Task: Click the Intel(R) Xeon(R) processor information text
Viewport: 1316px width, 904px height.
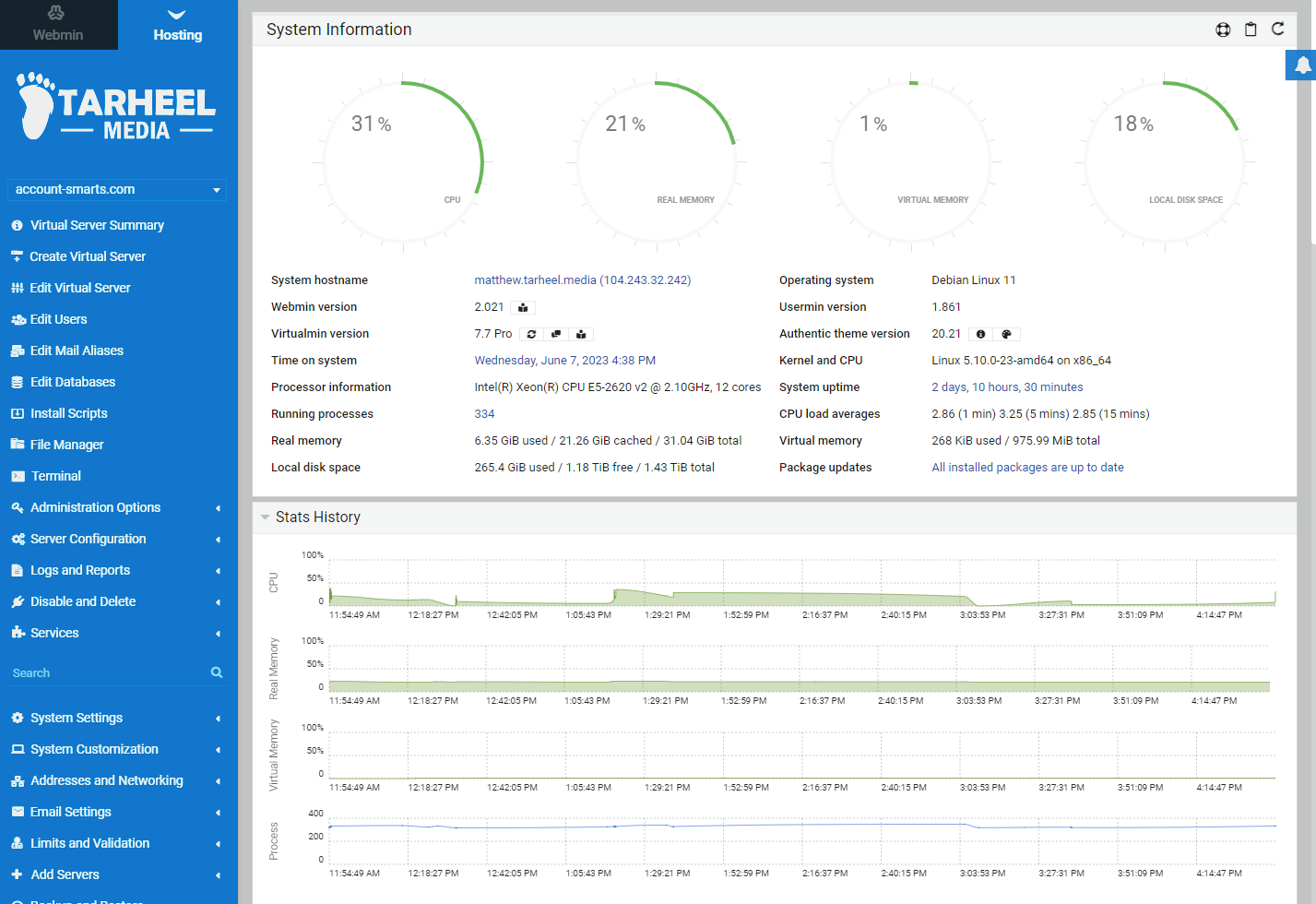Action: click(618, 387)
